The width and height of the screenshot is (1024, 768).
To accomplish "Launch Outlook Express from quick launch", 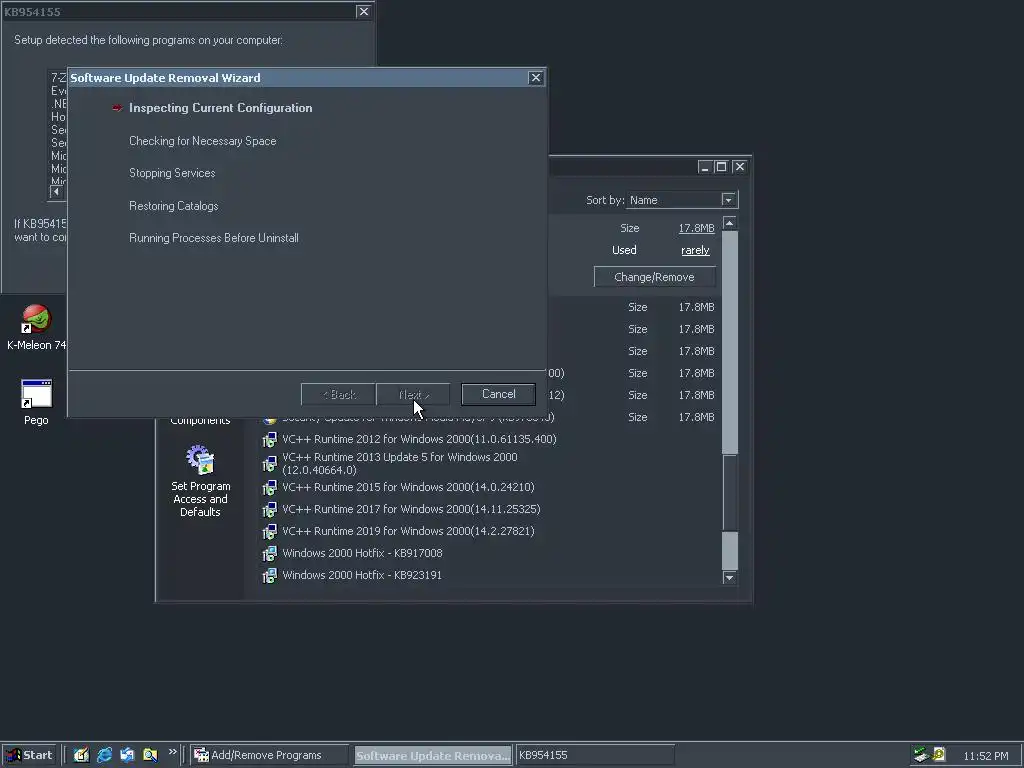I will [127, 755].
